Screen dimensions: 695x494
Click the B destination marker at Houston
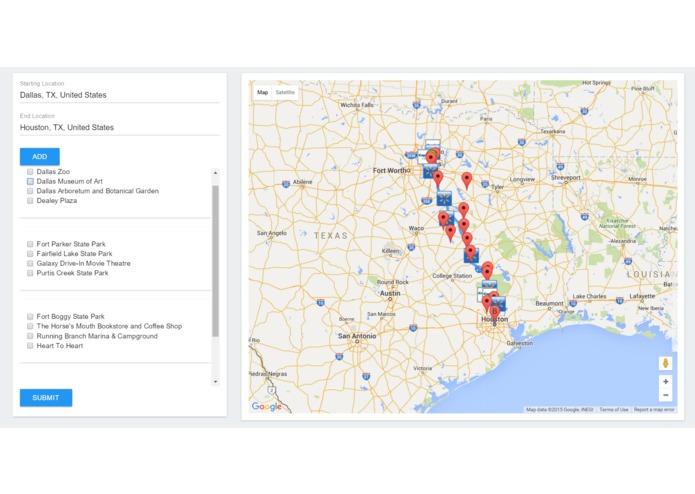(x=495, y=314)
